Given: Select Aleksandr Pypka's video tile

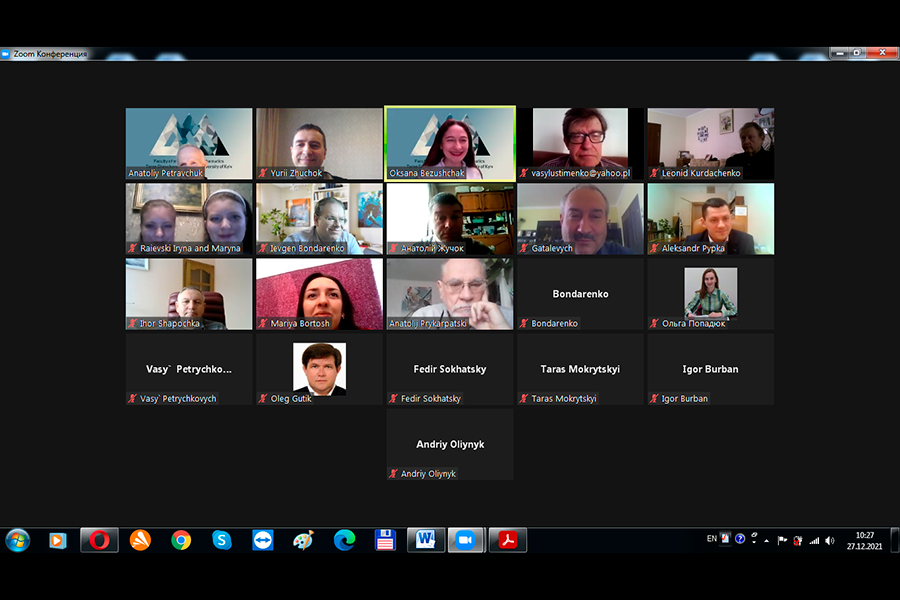Looking at the screenshot, I should (x=711, y=219).
